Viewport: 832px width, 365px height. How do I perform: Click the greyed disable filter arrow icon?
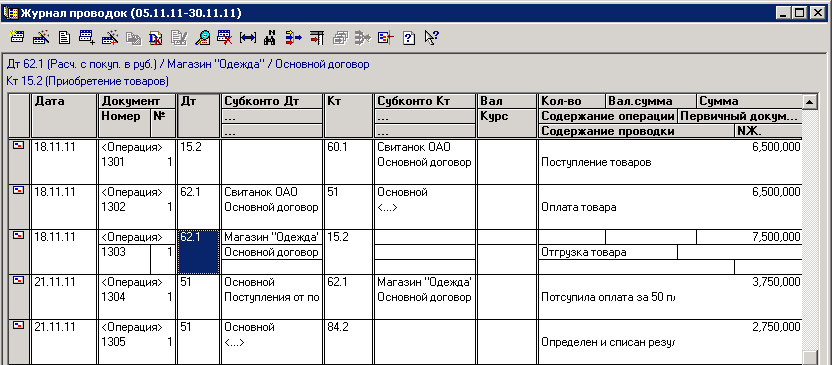coord(362,38)
